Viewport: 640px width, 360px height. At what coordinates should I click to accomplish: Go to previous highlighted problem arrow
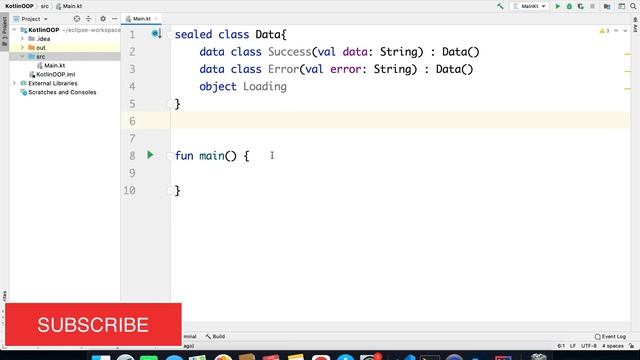[x=616, y=31]
